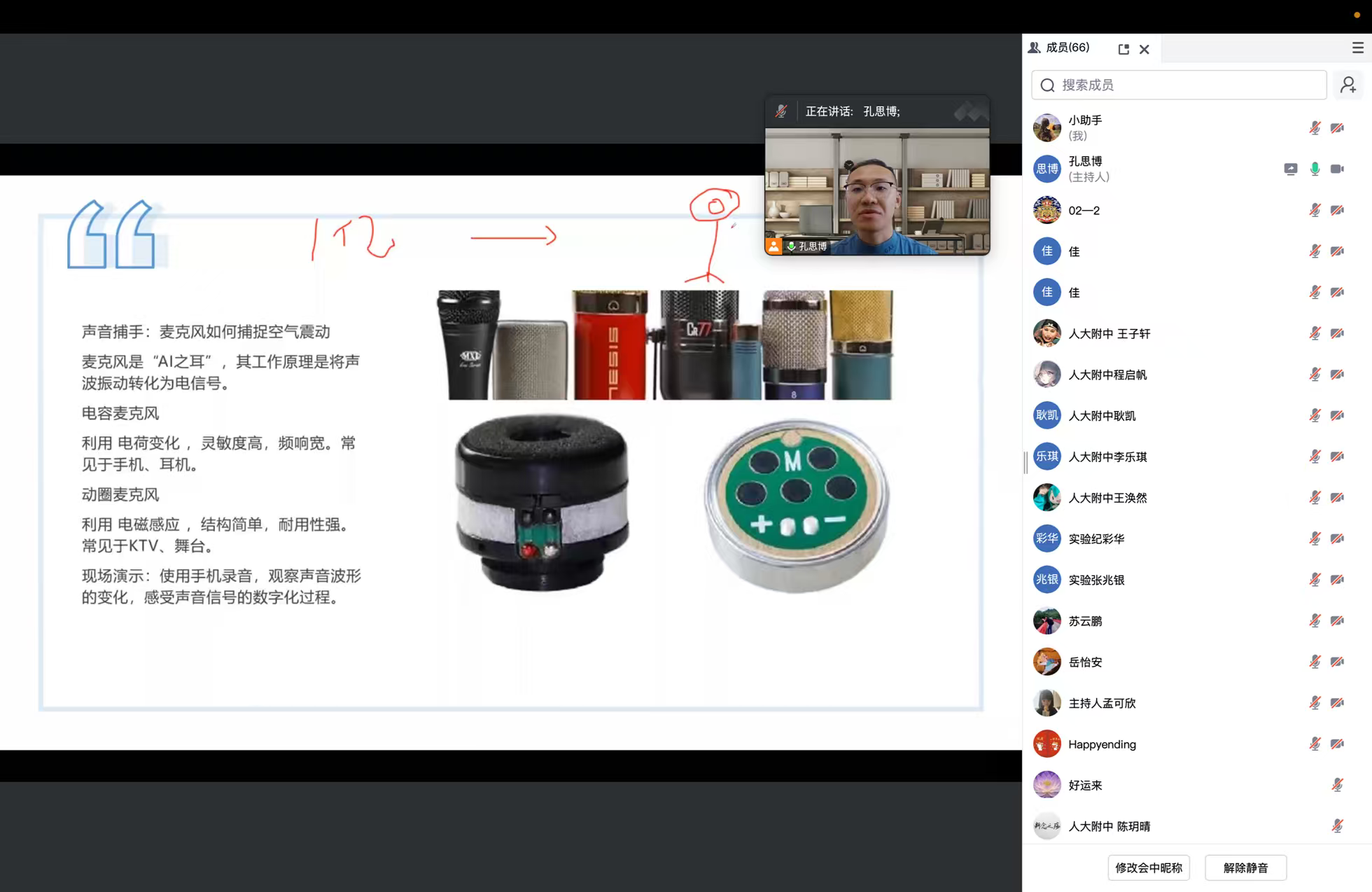Pop out the members panel window
Screen dimensions: 1372x892
(1123, 49)
